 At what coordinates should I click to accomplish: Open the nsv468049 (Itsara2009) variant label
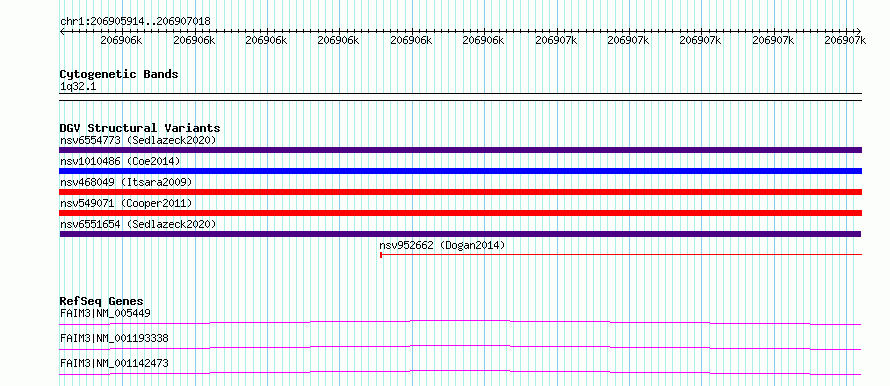[x=126, y=182]
